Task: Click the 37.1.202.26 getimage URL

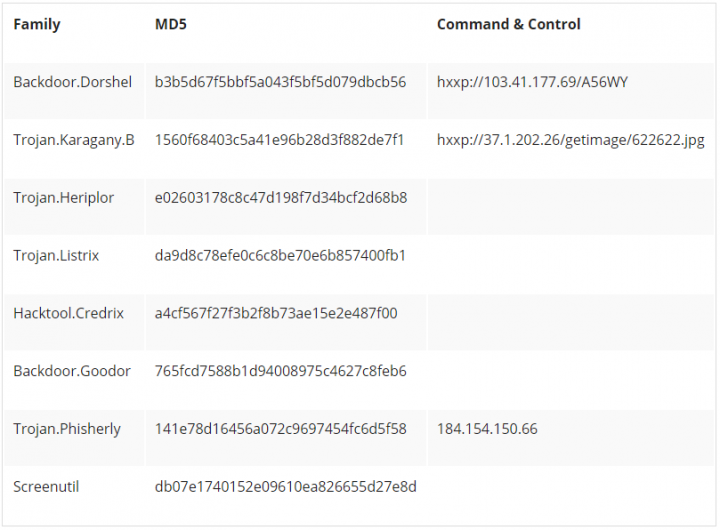Action: click(570, 140)
